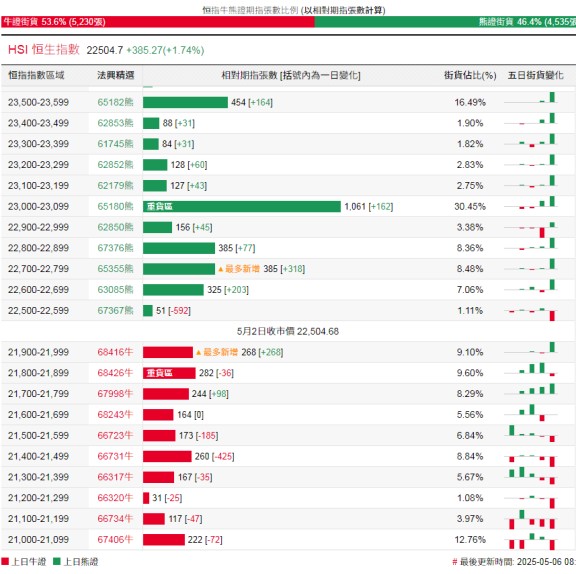Click the 最後更新時間 timestamp

coord(514,562)
